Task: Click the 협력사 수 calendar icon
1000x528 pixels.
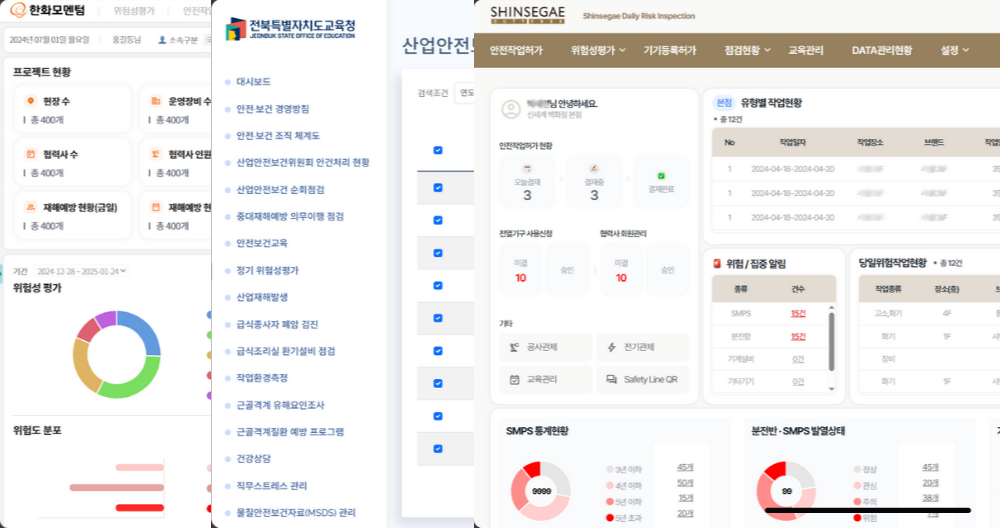Action: point(29,154)
